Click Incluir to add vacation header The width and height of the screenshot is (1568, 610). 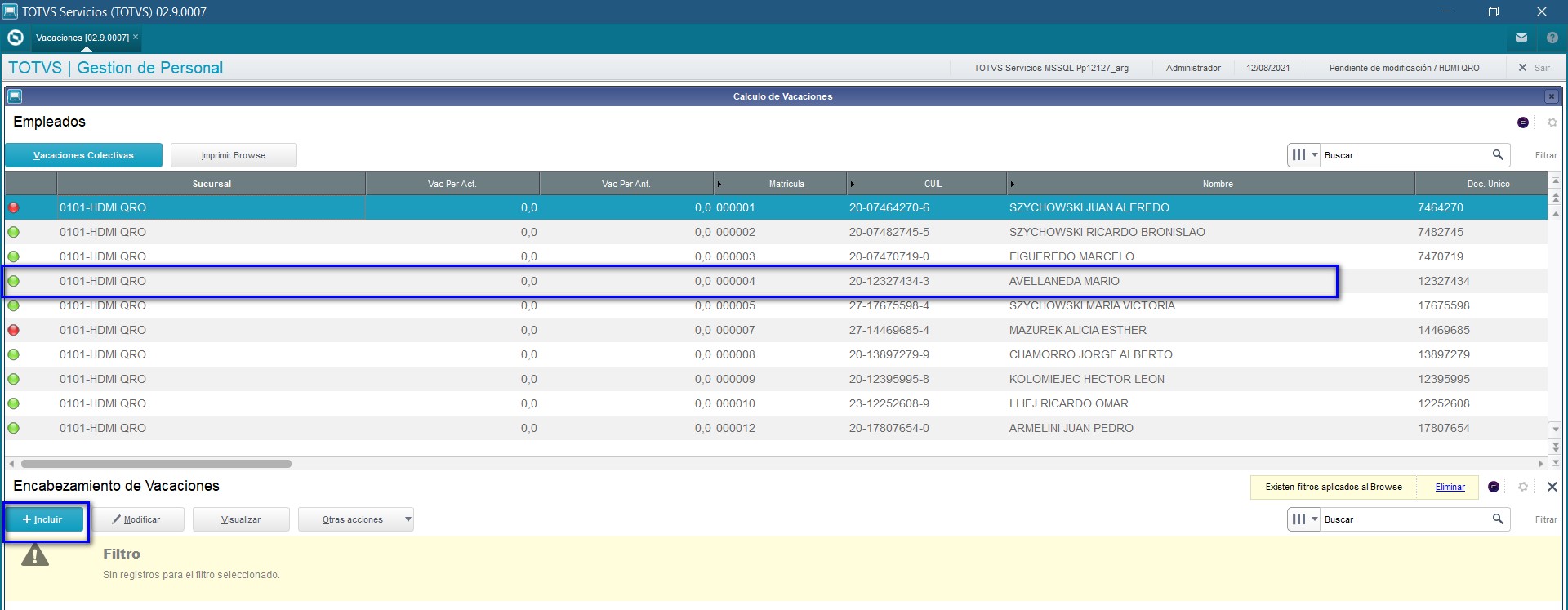[44, 519]
